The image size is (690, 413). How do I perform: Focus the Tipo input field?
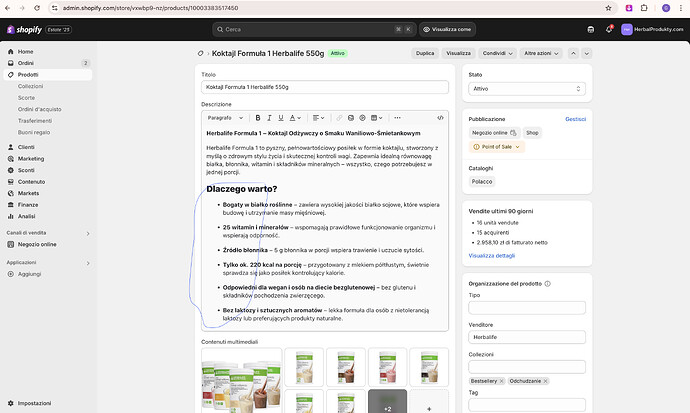[x=527, y=307]
